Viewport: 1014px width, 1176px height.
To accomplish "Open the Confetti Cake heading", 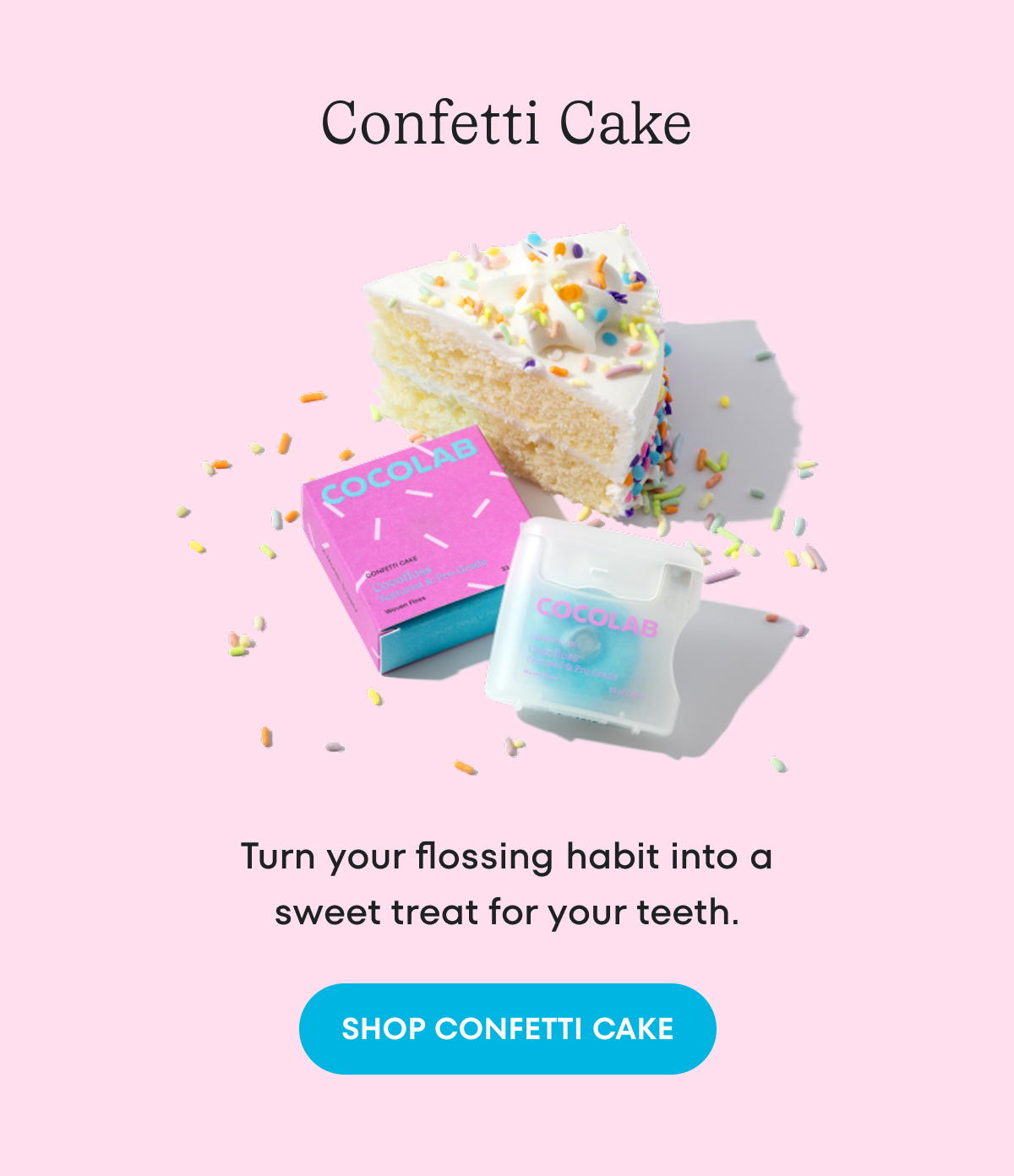I will (x=506, y=123).
